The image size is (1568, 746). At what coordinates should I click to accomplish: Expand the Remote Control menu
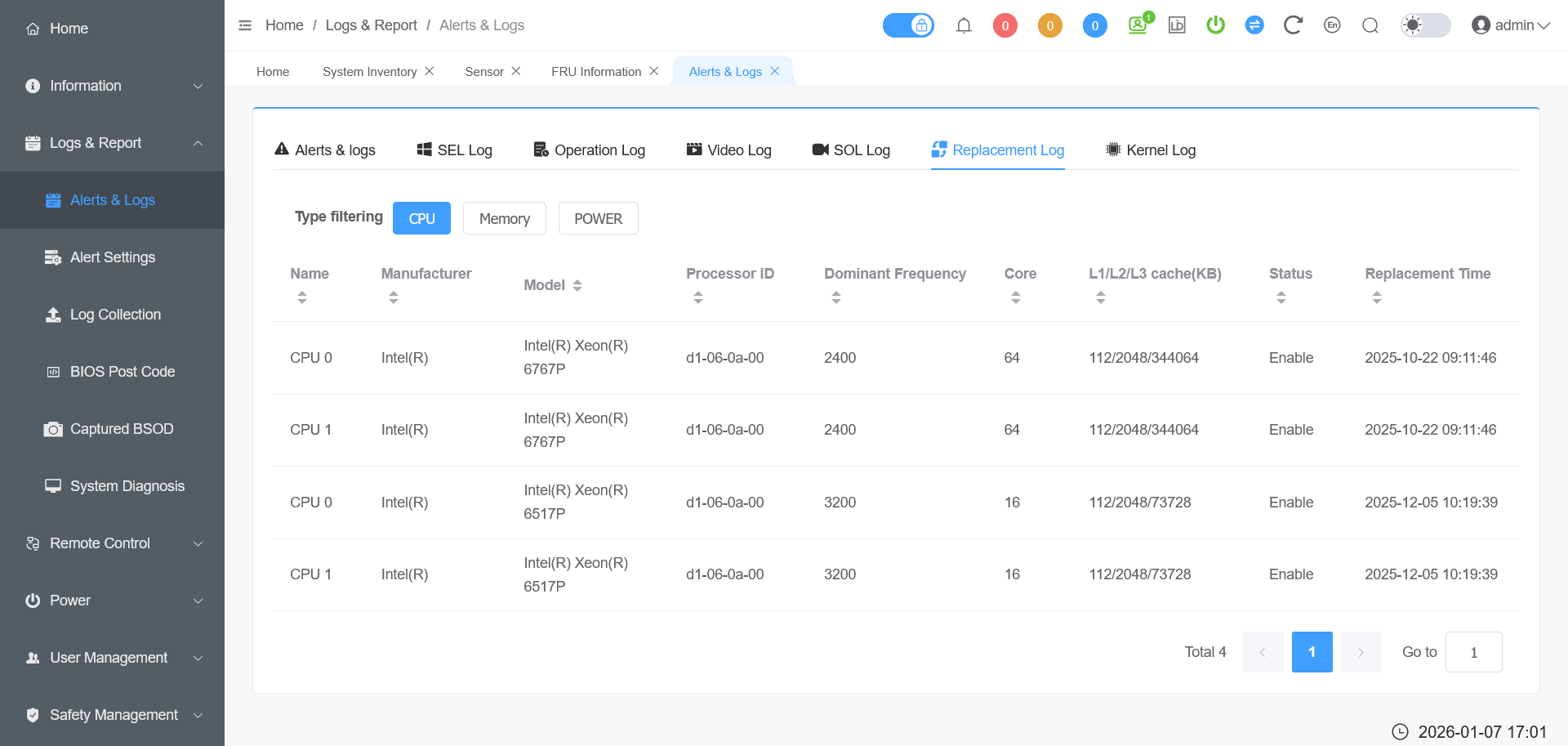(113, 543)
